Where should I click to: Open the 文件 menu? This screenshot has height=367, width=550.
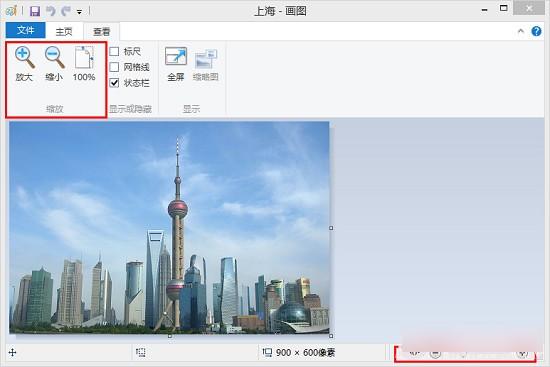[26, 31]
